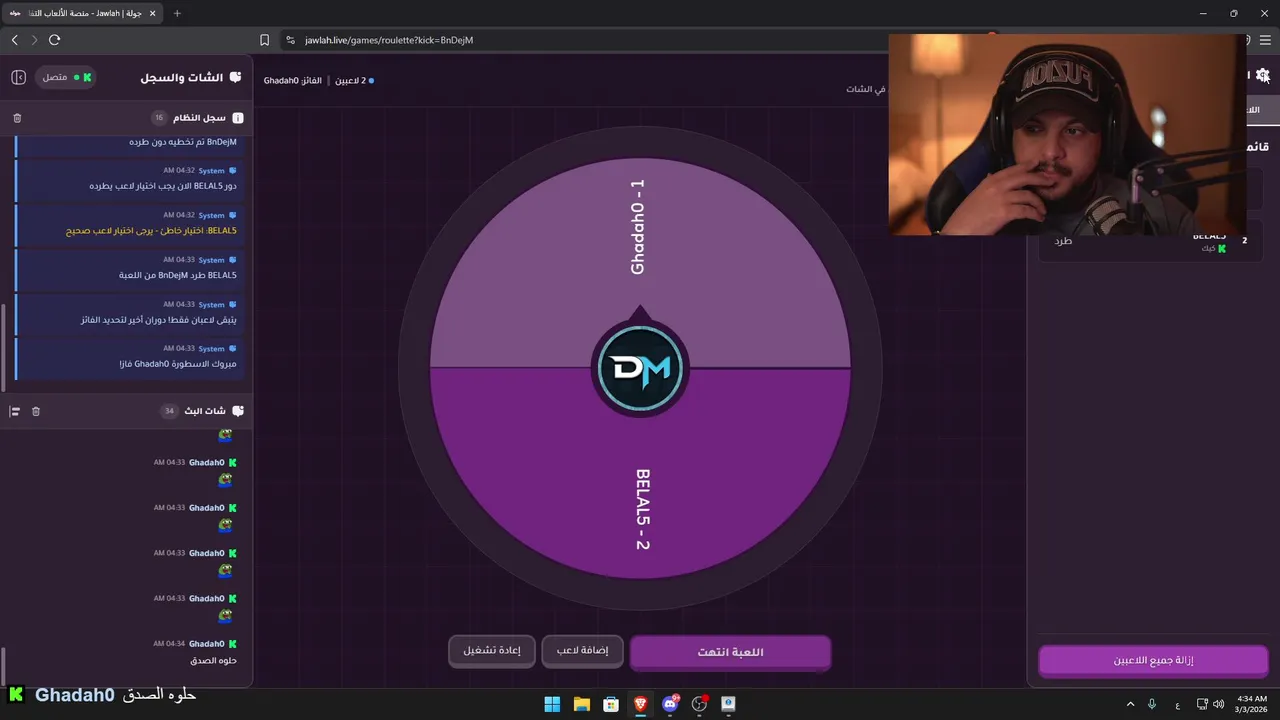Click the microphone tray icon
1280x720 pixels.
click(x=1152, y=704)
